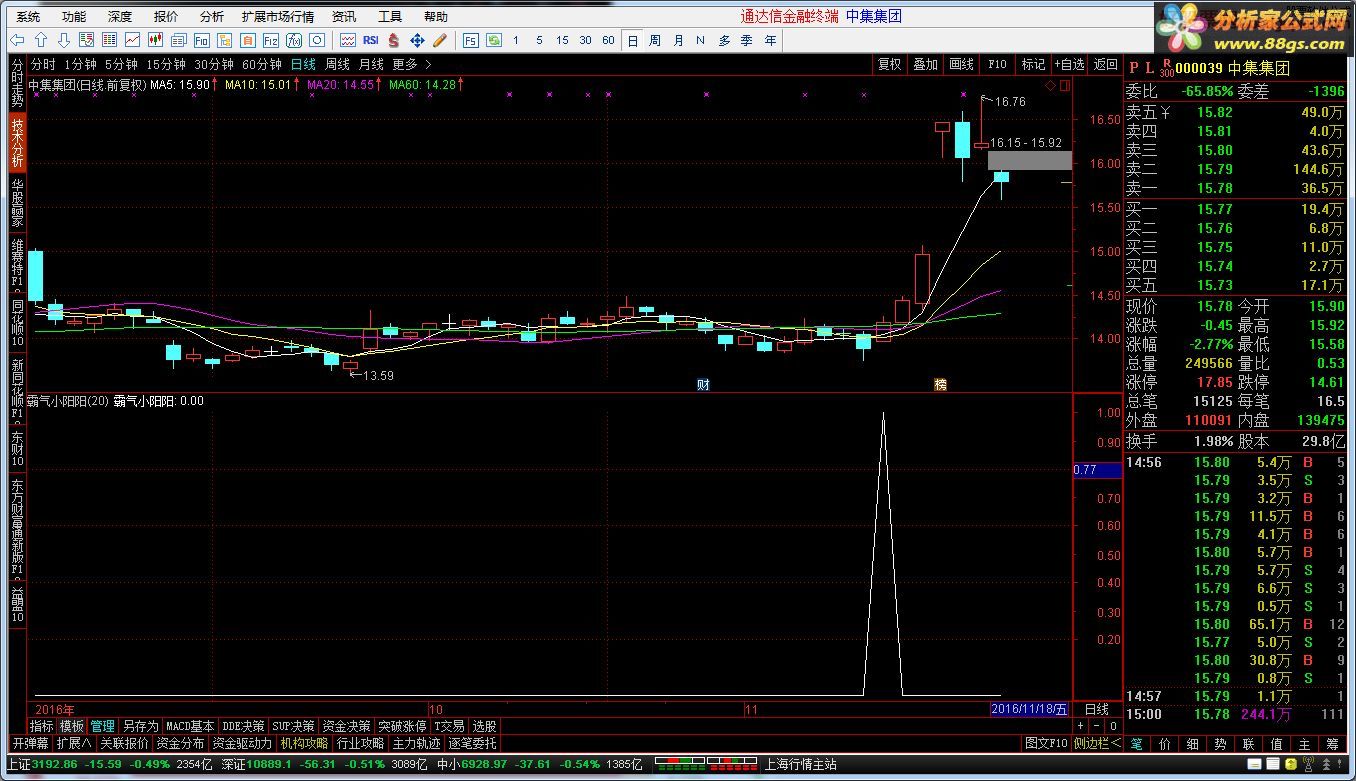Click the 关联报价 button

pos(124,743)
